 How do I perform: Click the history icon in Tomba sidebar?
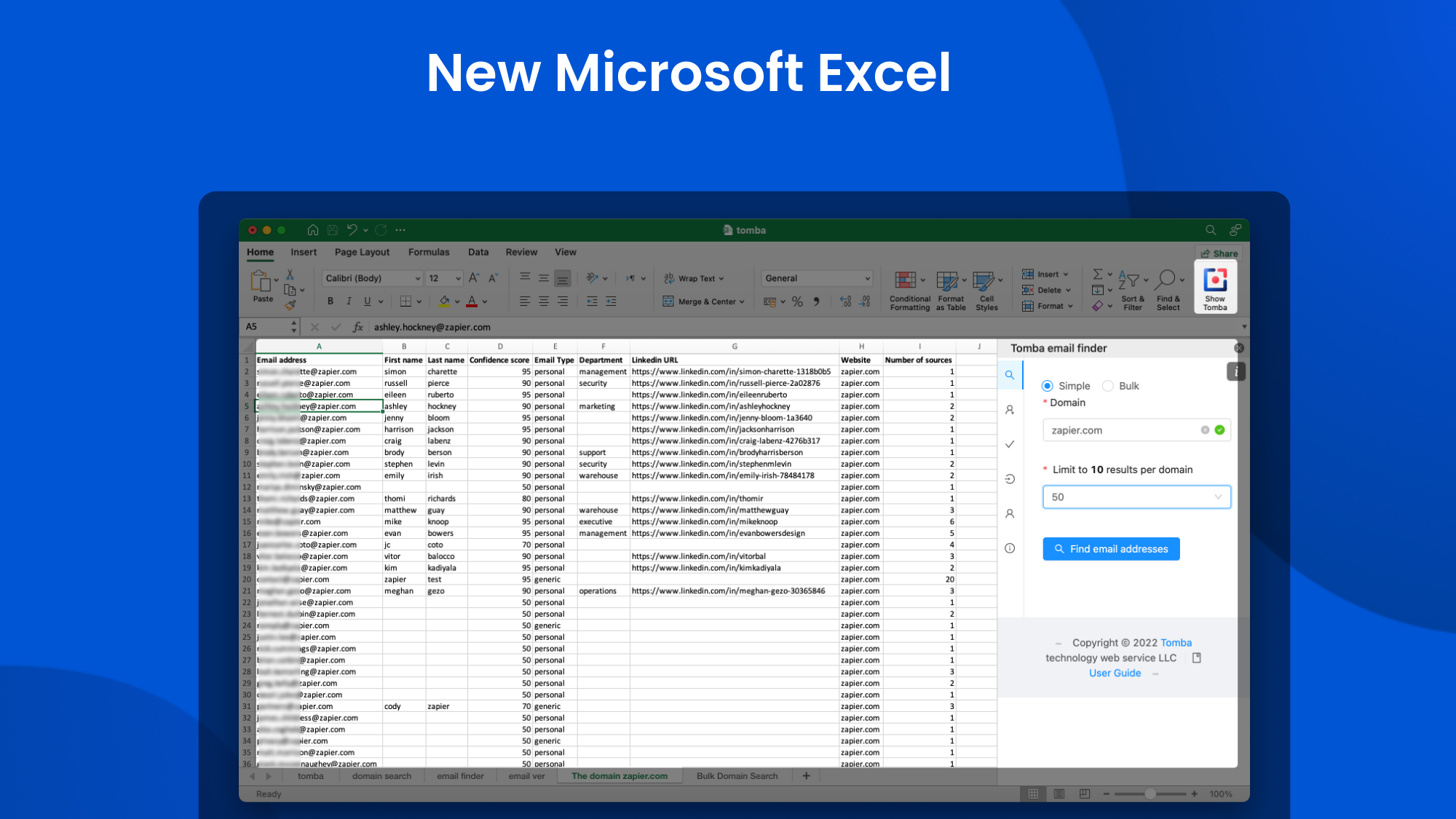coord(1010,479)
